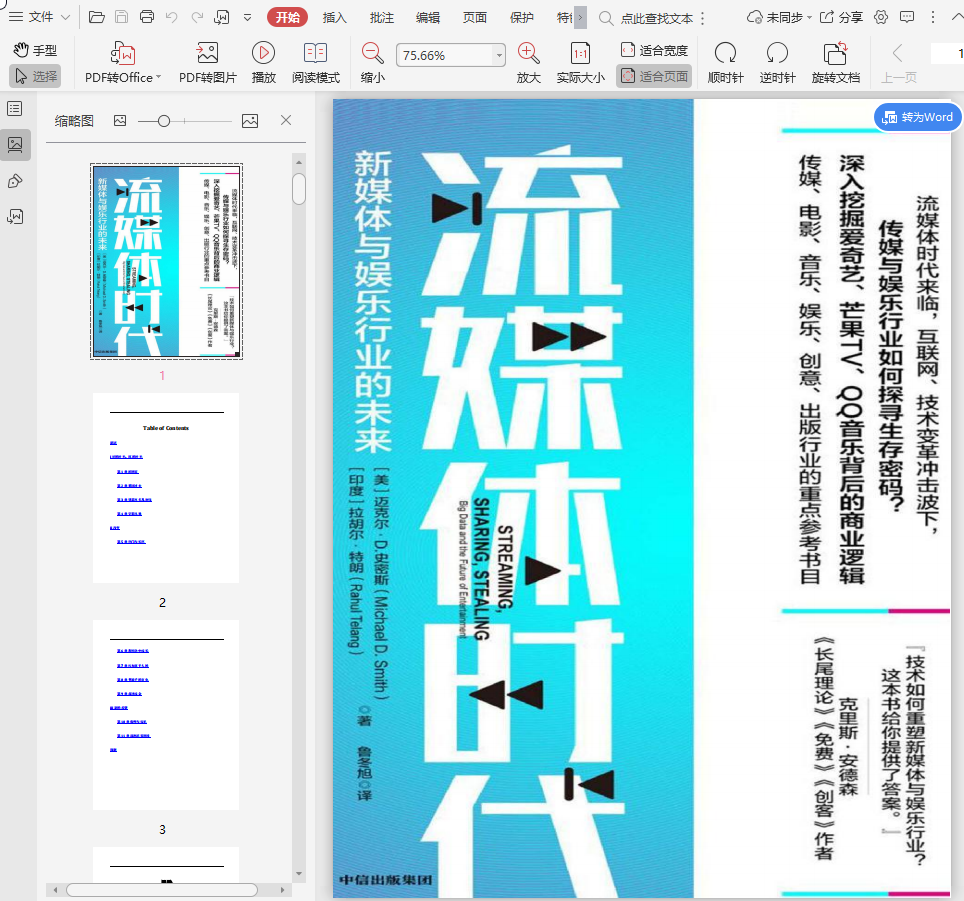Set 实际大小 actual size view
The width and height of the screenshot is (964, 901).
[580, 63]
